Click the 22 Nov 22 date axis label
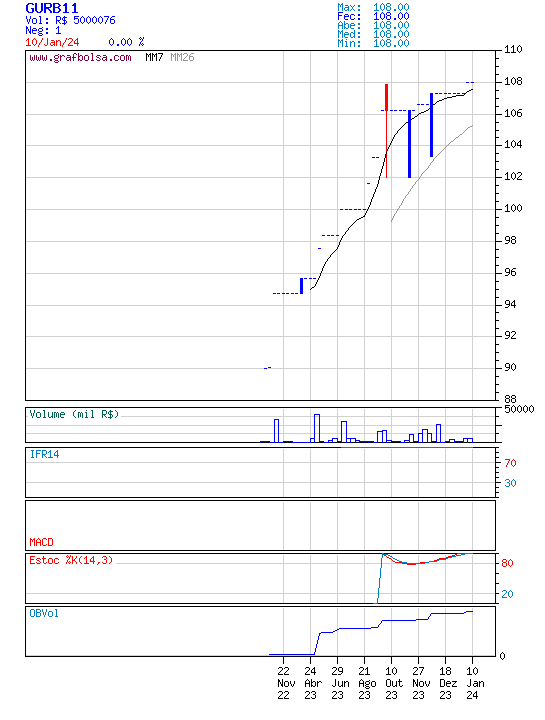This screenshot has width=545, height=720. [x=286, y=683]
